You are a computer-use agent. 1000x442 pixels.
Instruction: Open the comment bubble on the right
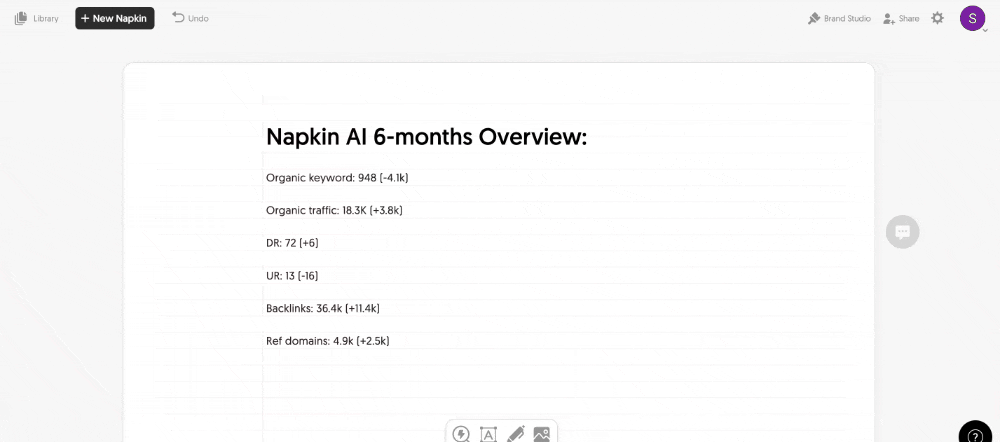click(x=902, y=232)
